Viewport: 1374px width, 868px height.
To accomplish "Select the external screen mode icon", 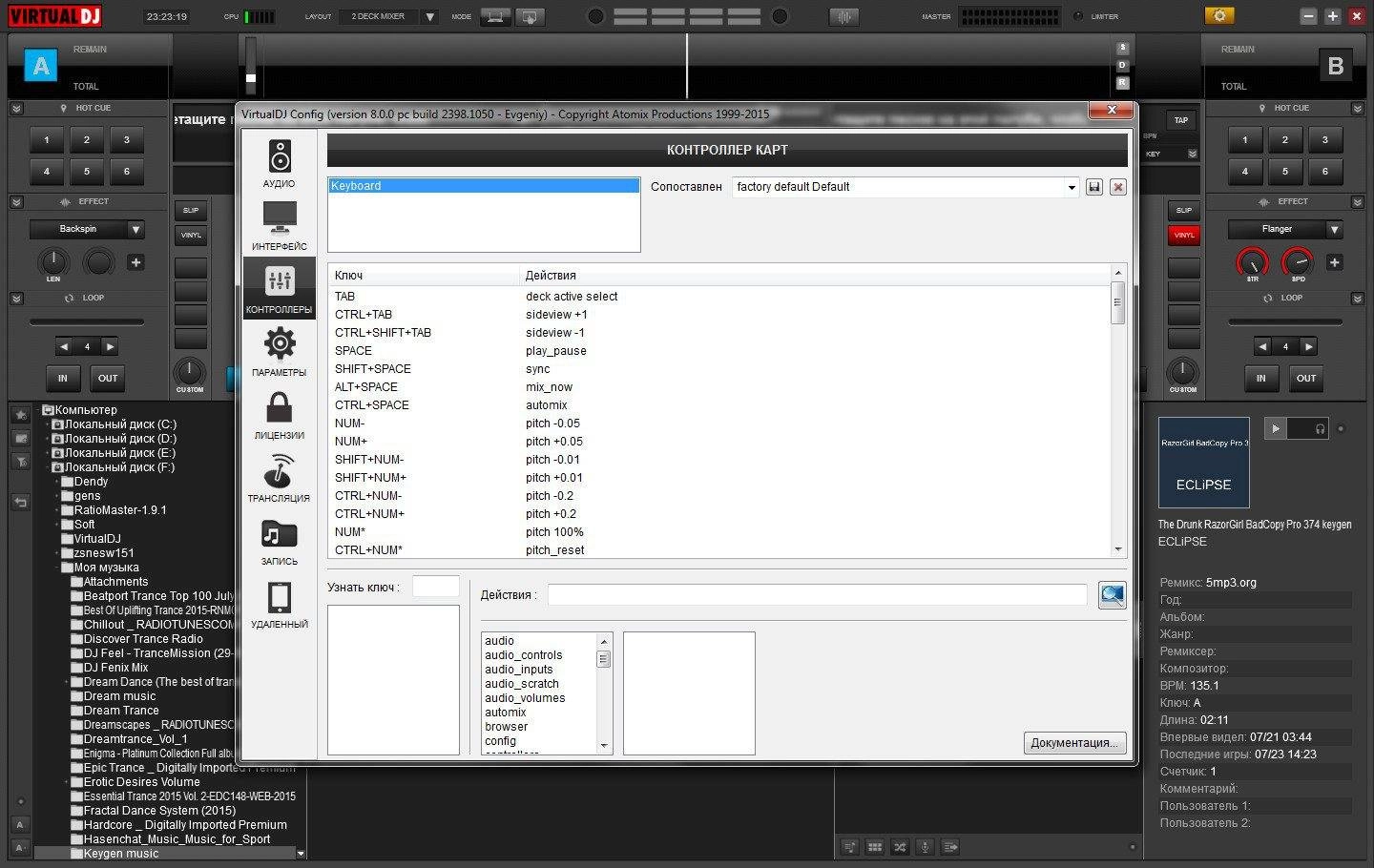I will click(x=530, y=16).
